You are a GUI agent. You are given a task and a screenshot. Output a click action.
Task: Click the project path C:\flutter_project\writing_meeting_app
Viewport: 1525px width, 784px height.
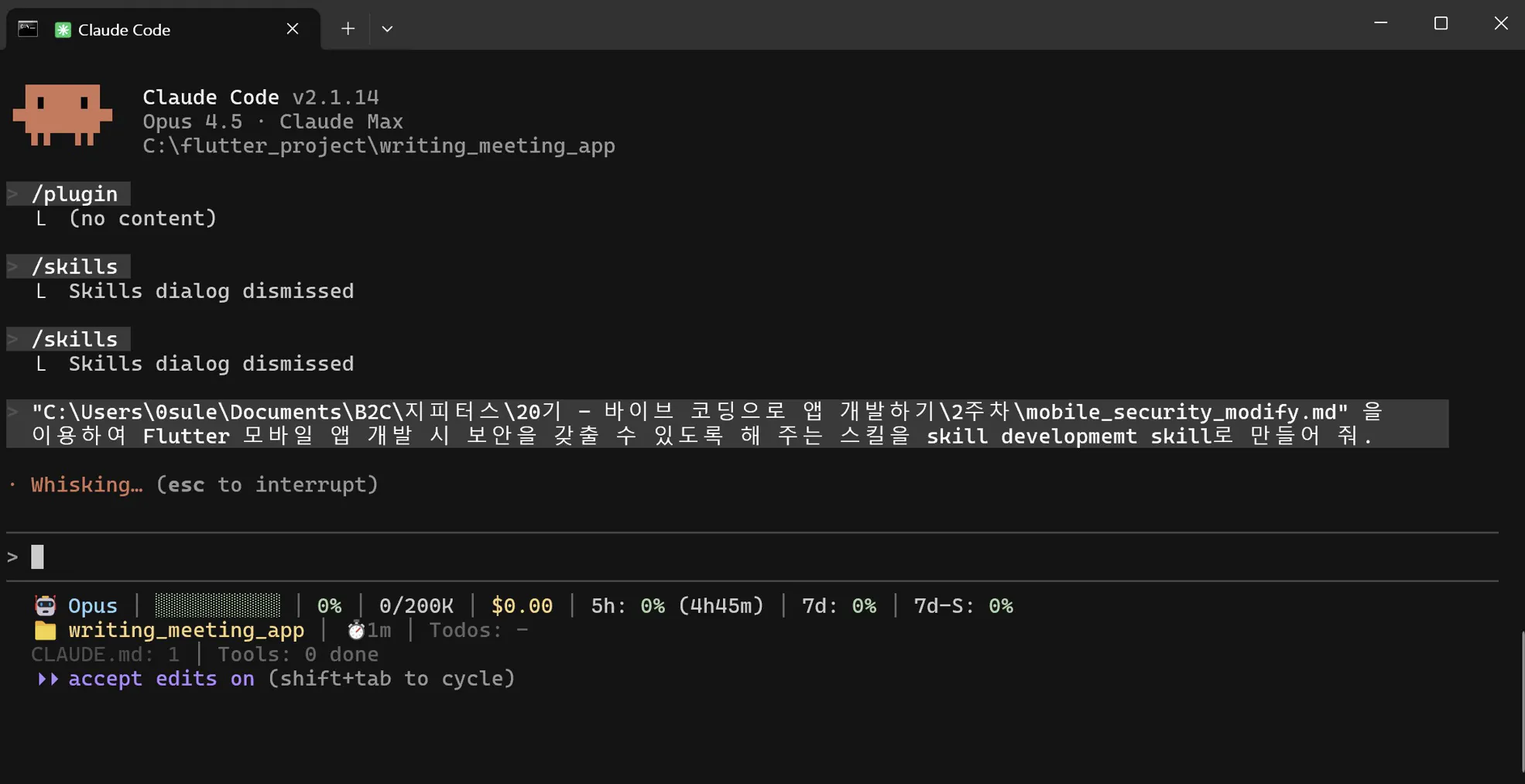click(x=379, y=146)
